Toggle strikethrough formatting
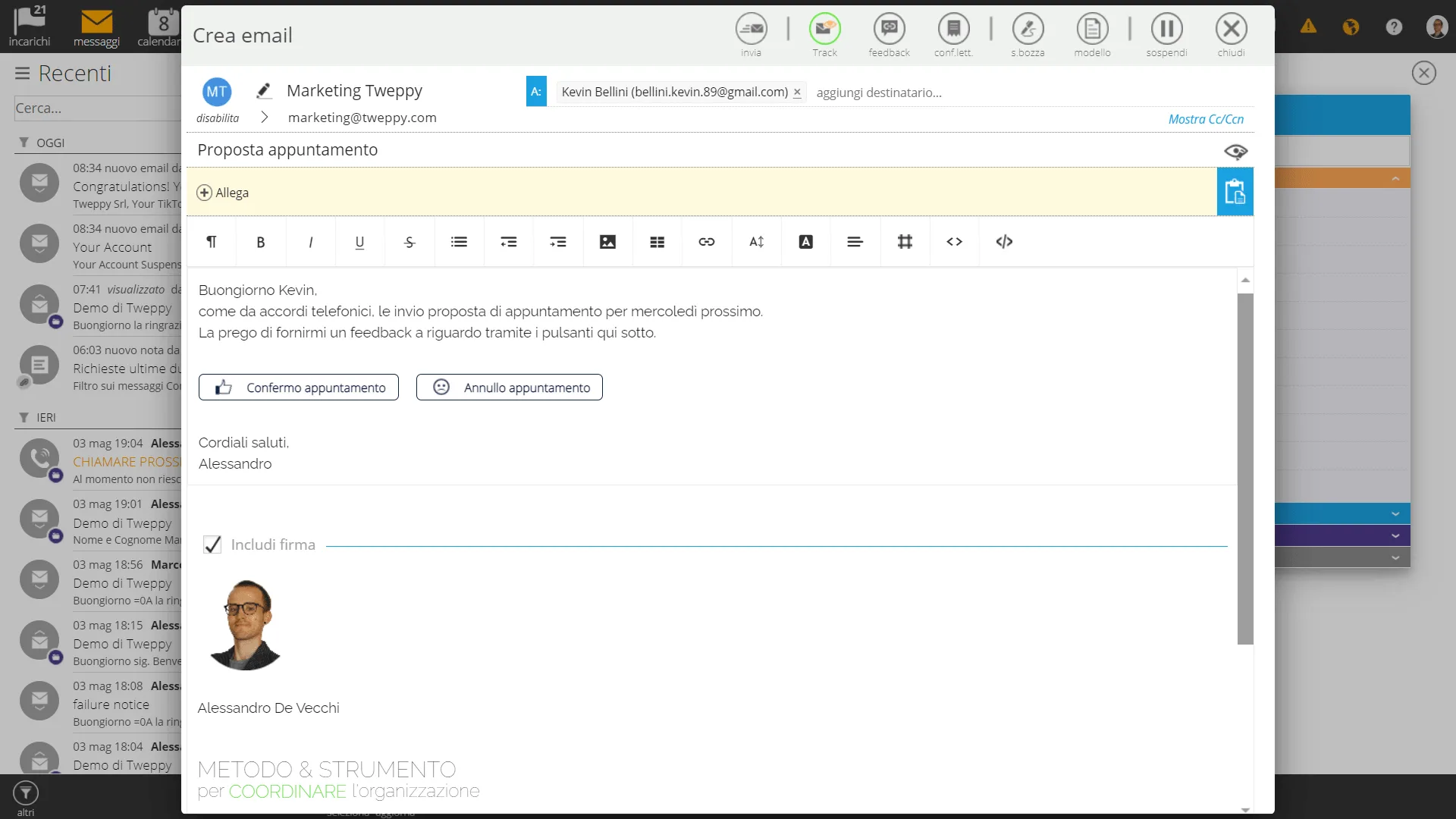Viewport: 1456px width, 819px height. 409,242
